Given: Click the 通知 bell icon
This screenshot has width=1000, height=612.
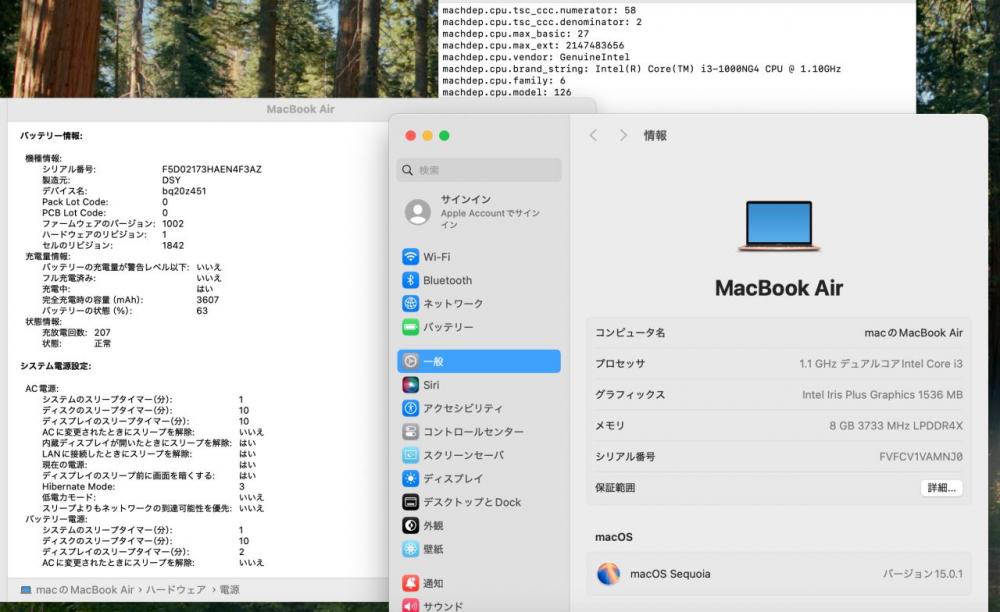Looking at the screenshot, I should 411,583.
